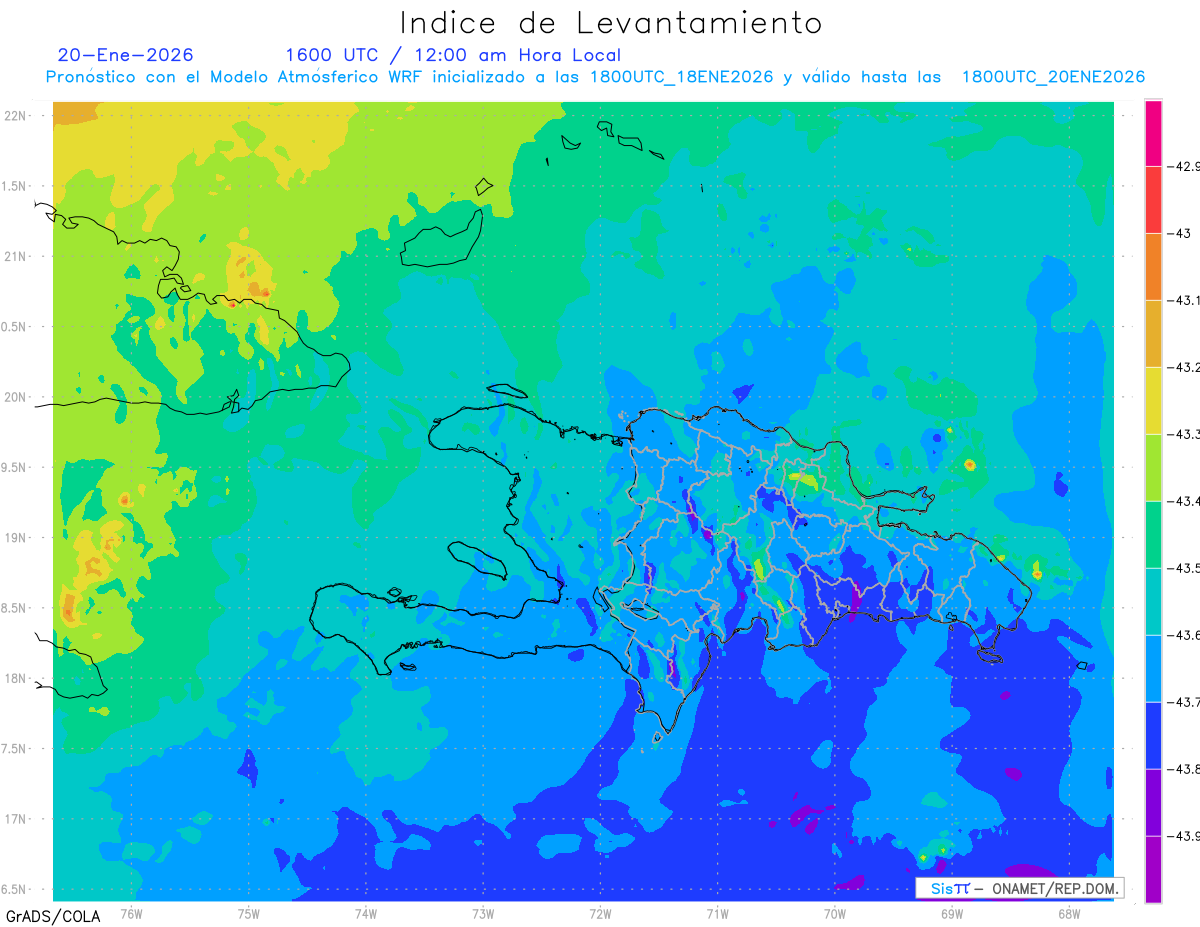The height and width of the screenshot is (927, 1200).
Task: Click the time label "1600 UTC / 12:00 am Hora Local"
Action: [x=453, y=56]
